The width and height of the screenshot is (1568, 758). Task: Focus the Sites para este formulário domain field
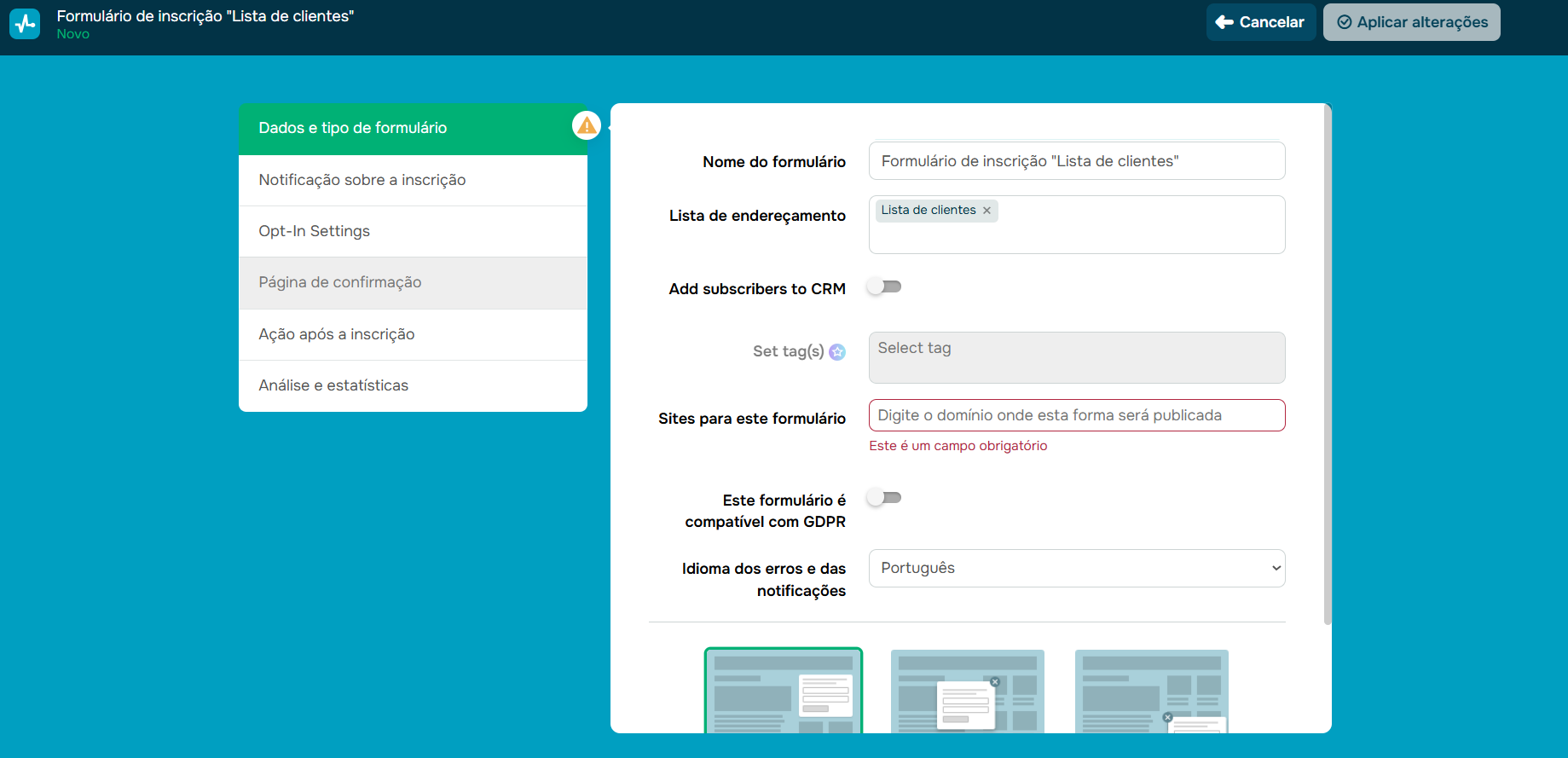pyautogui.click(x=1077, y=415)
